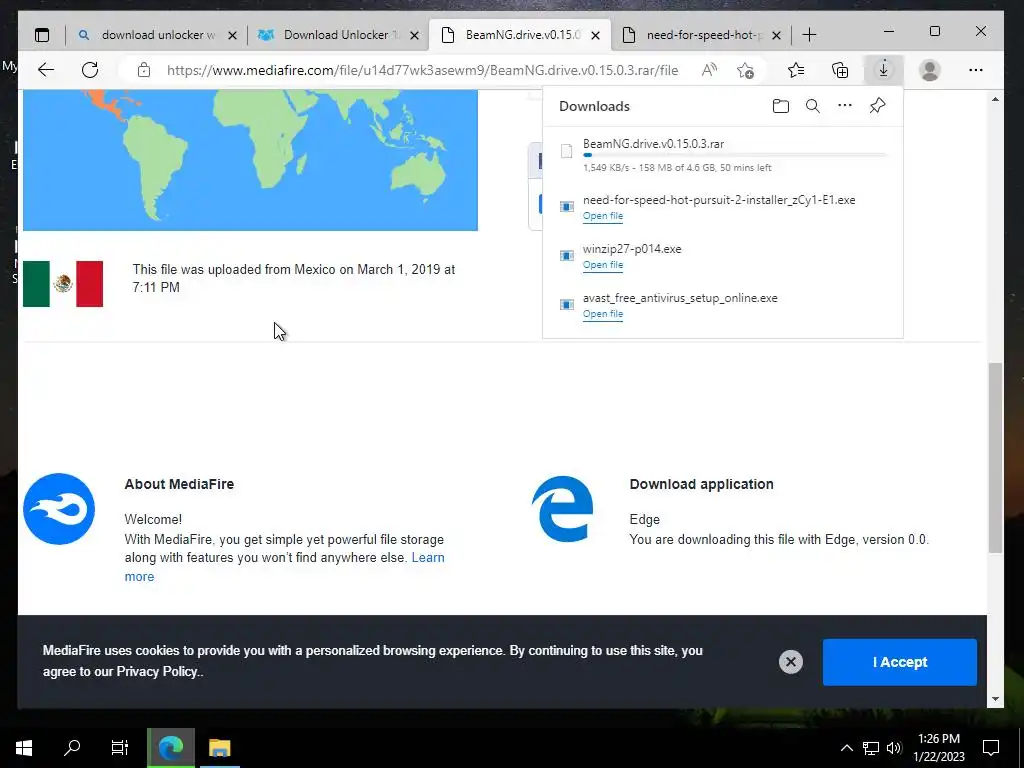Click the address bar URL field
Viewport: 1024px width, 768px height.
coord(422,70)
